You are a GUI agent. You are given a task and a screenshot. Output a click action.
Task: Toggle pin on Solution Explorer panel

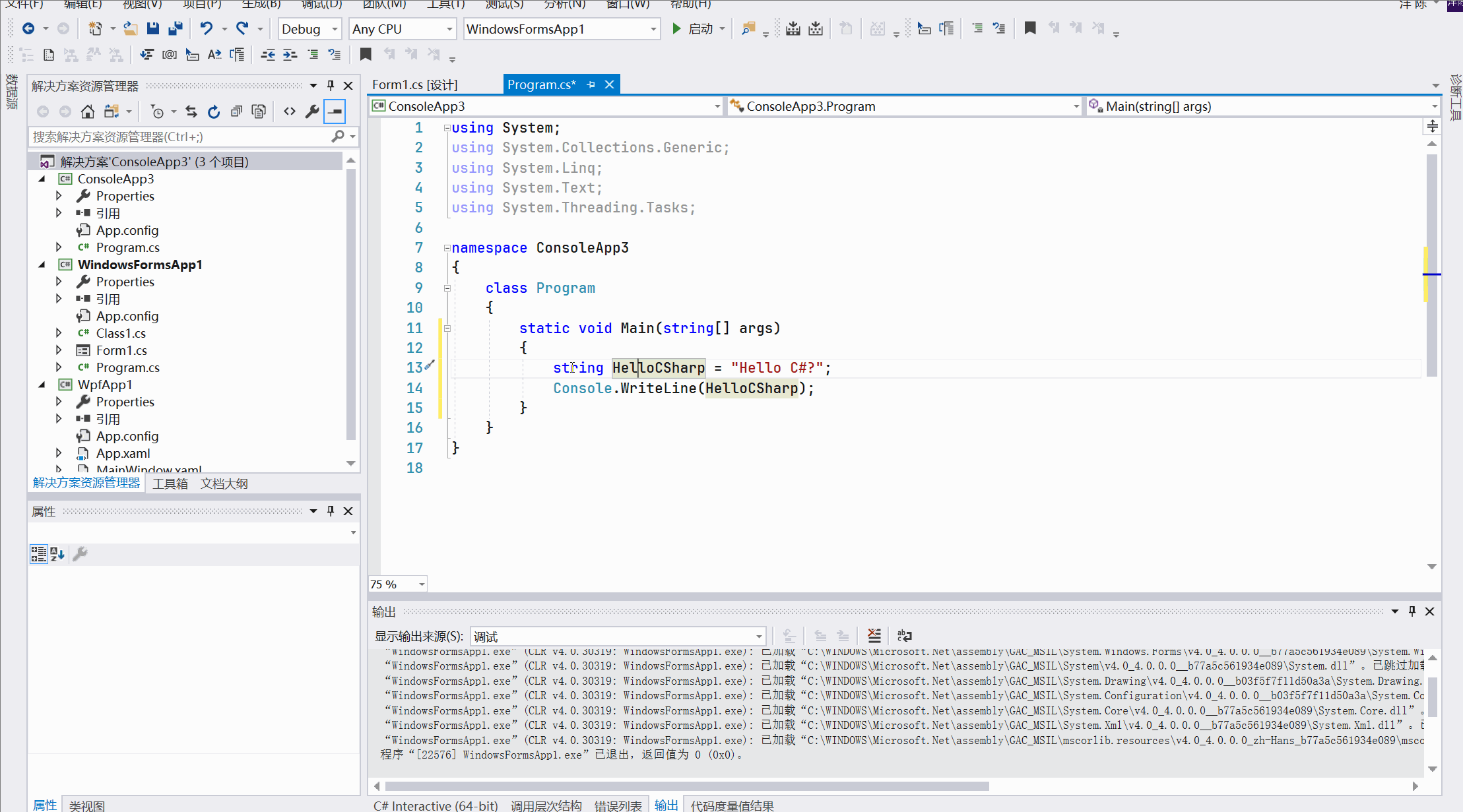331,86
